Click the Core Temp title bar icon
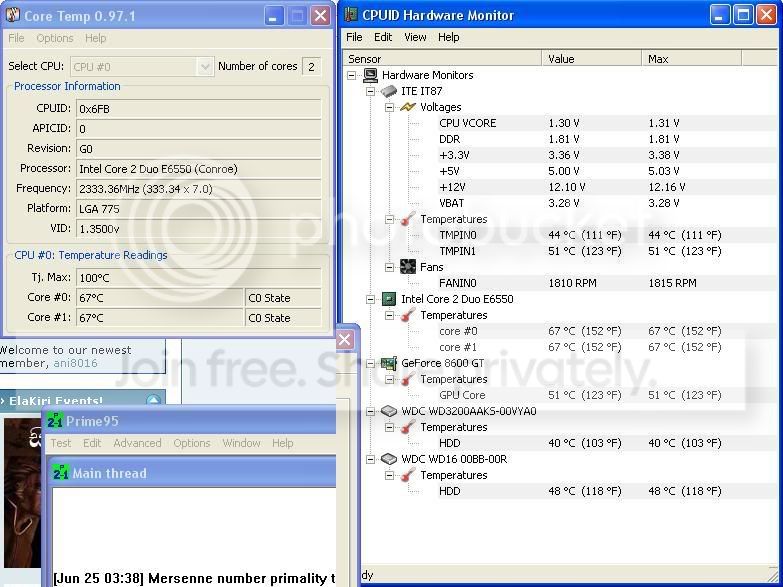The image size is (783, 587). pyautogui.click(x=12, y=15)
